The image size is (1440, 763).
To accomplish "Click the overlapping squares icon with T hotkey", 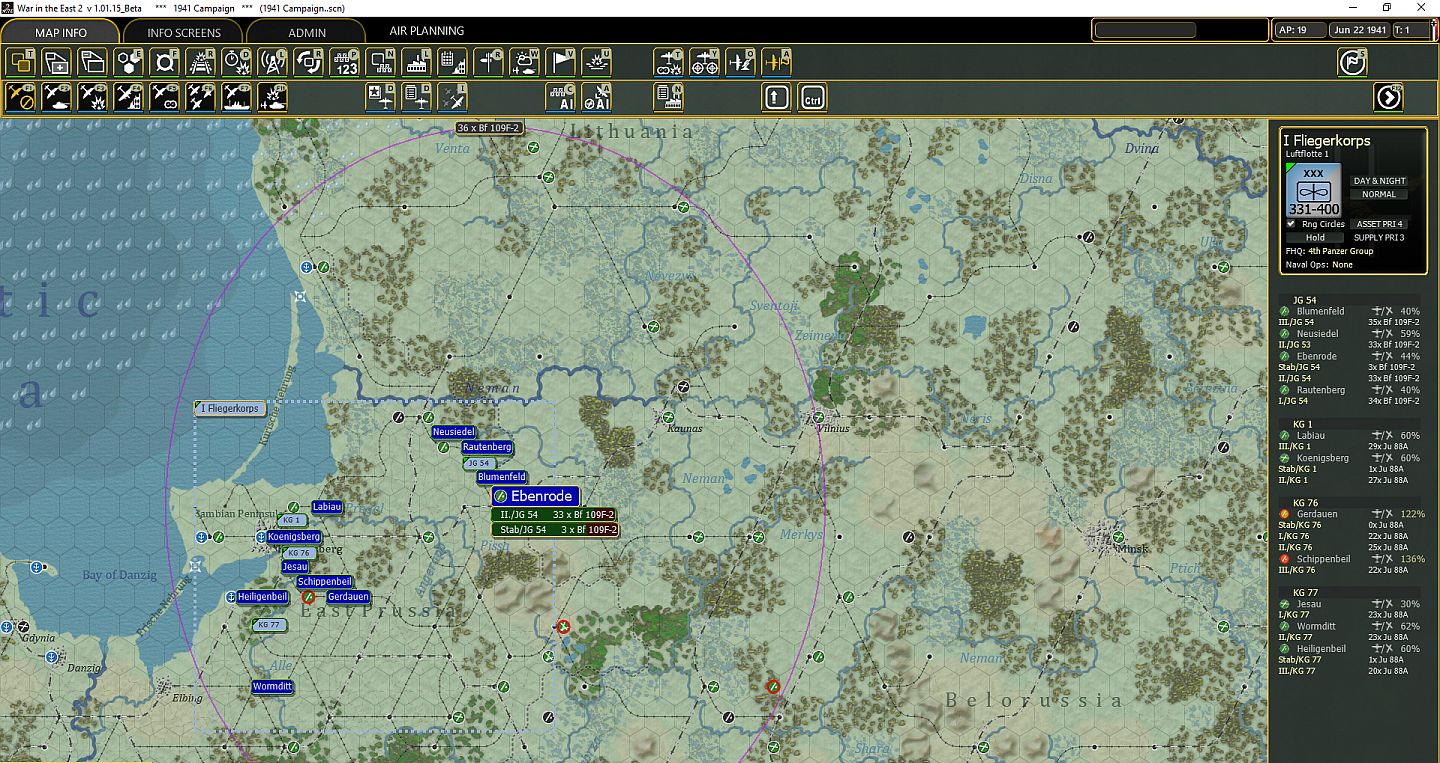I will tap(22, 62).
